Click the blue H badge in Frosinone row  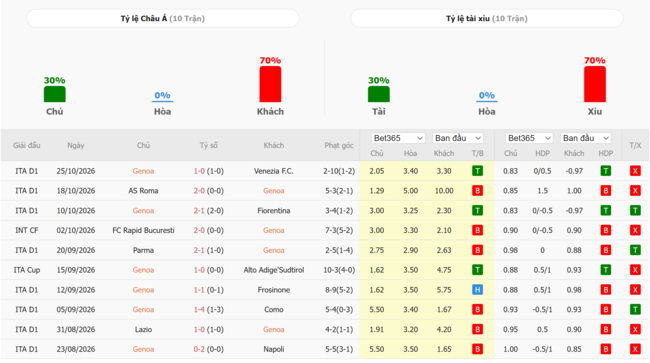pyautogui.click(x=477, y=290)
